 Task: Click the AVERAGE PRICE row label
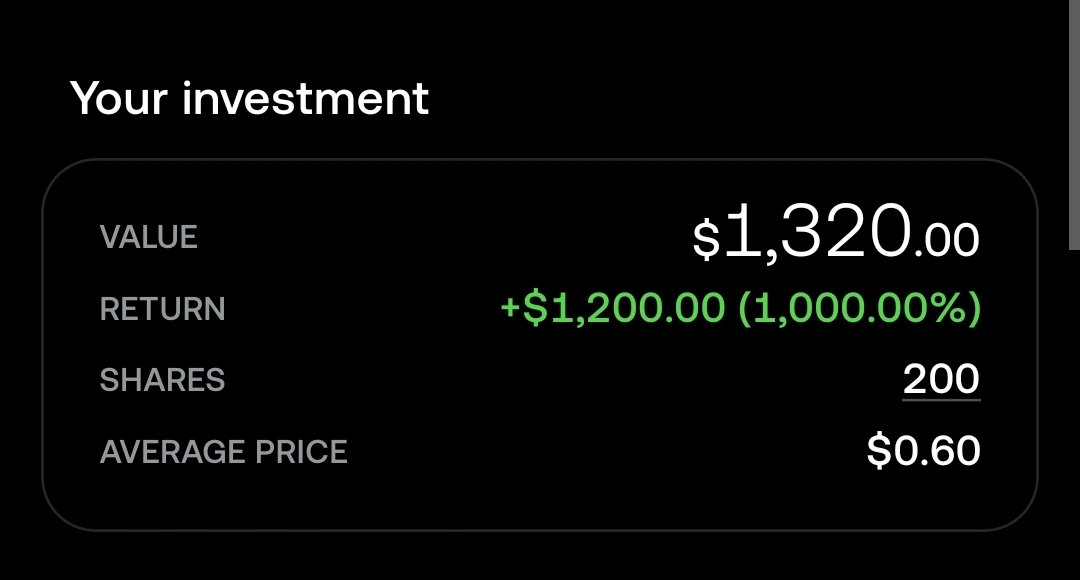pyautogui.click(x=223, y=452)
